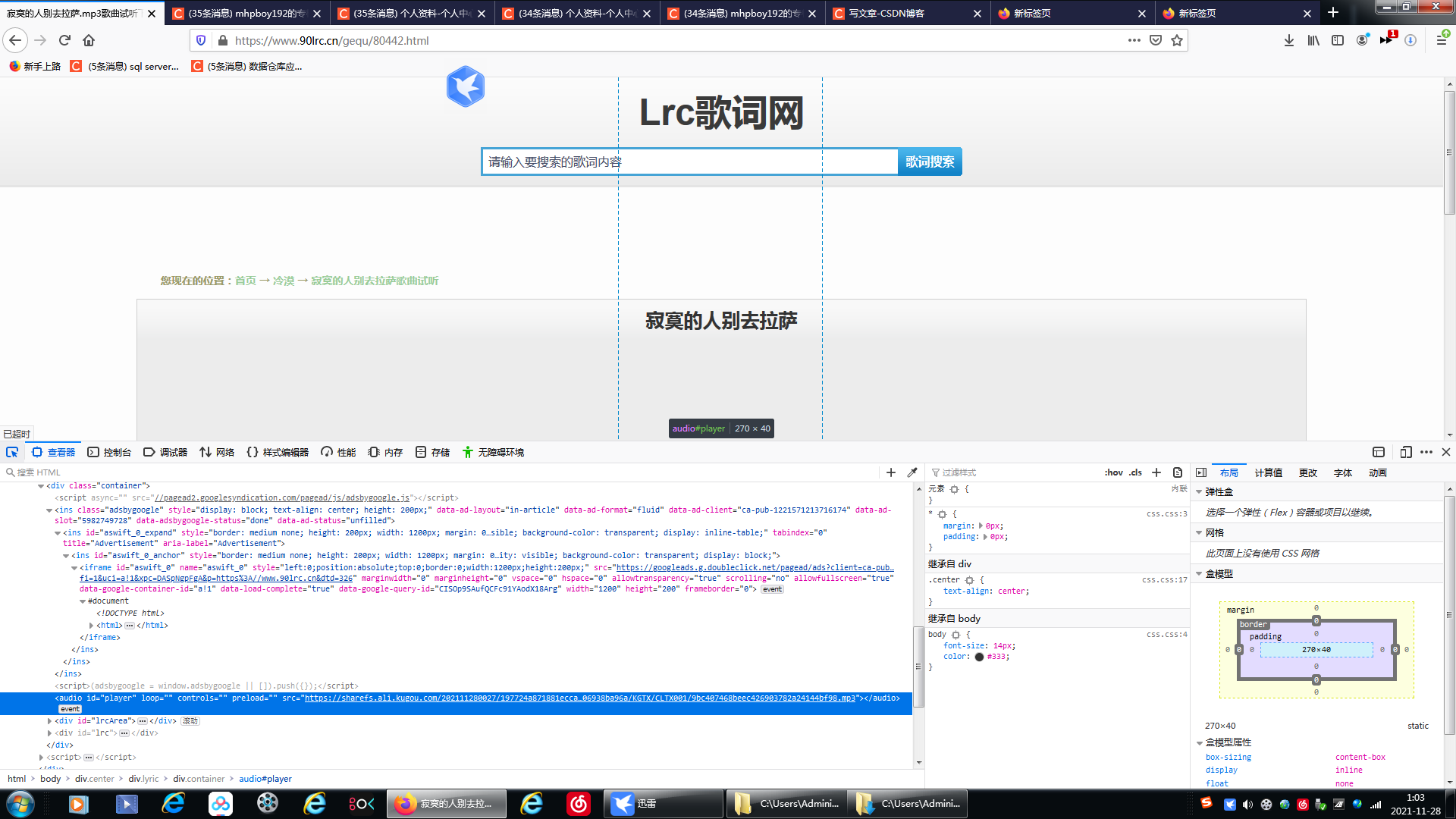Open the devtools more options menu
Viewport: 1456px width, 819px height.
1426,452
